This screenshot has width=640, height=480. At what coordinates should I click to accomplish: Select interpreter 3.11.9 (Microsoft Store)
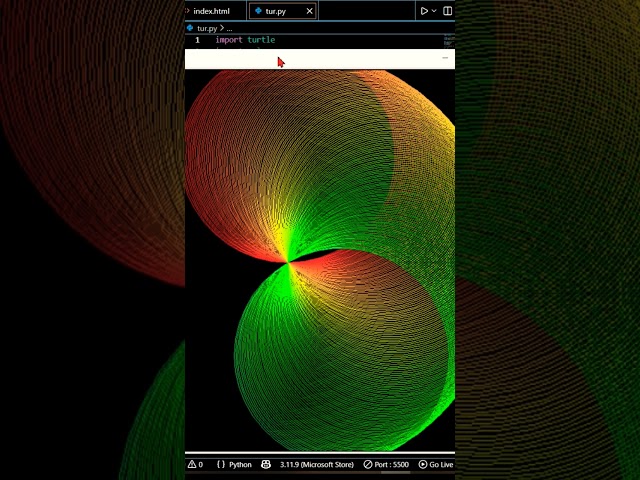tap(317, 464)
